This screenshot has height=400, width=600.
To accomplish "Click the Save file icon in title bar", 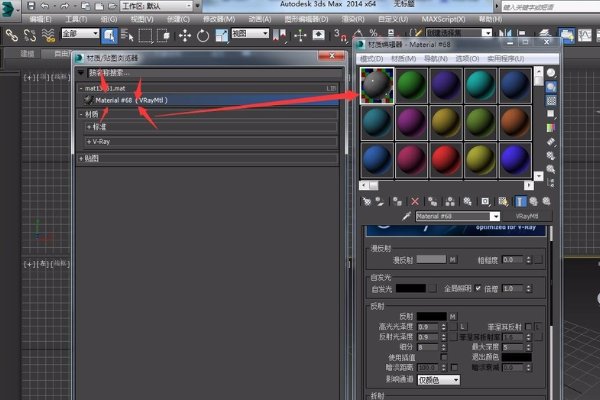I will pyautogui.click(x=31, y=6).
